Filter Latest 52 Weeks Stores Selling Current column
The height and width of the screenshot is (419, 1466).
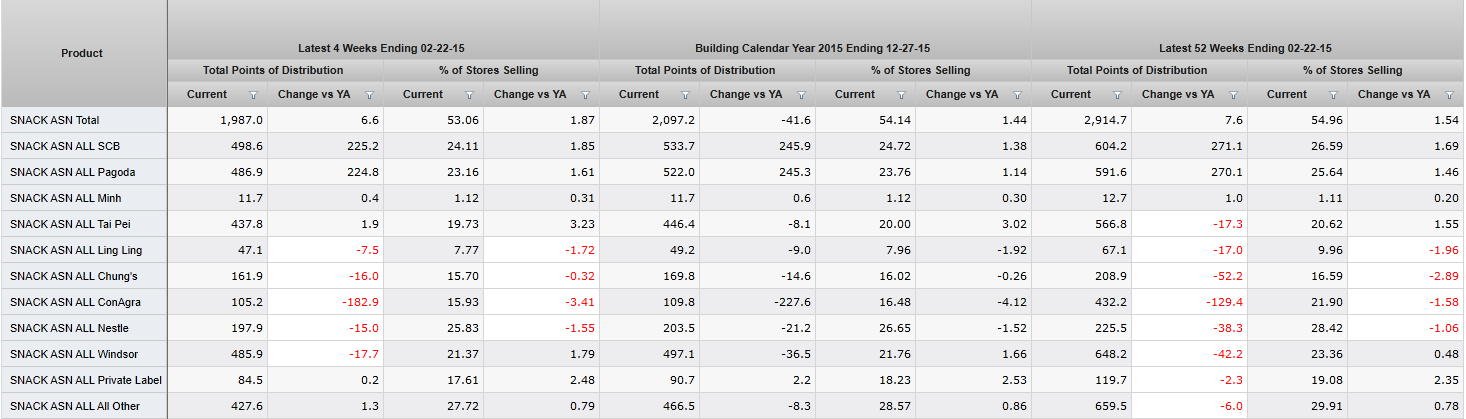click(1333, 95)
